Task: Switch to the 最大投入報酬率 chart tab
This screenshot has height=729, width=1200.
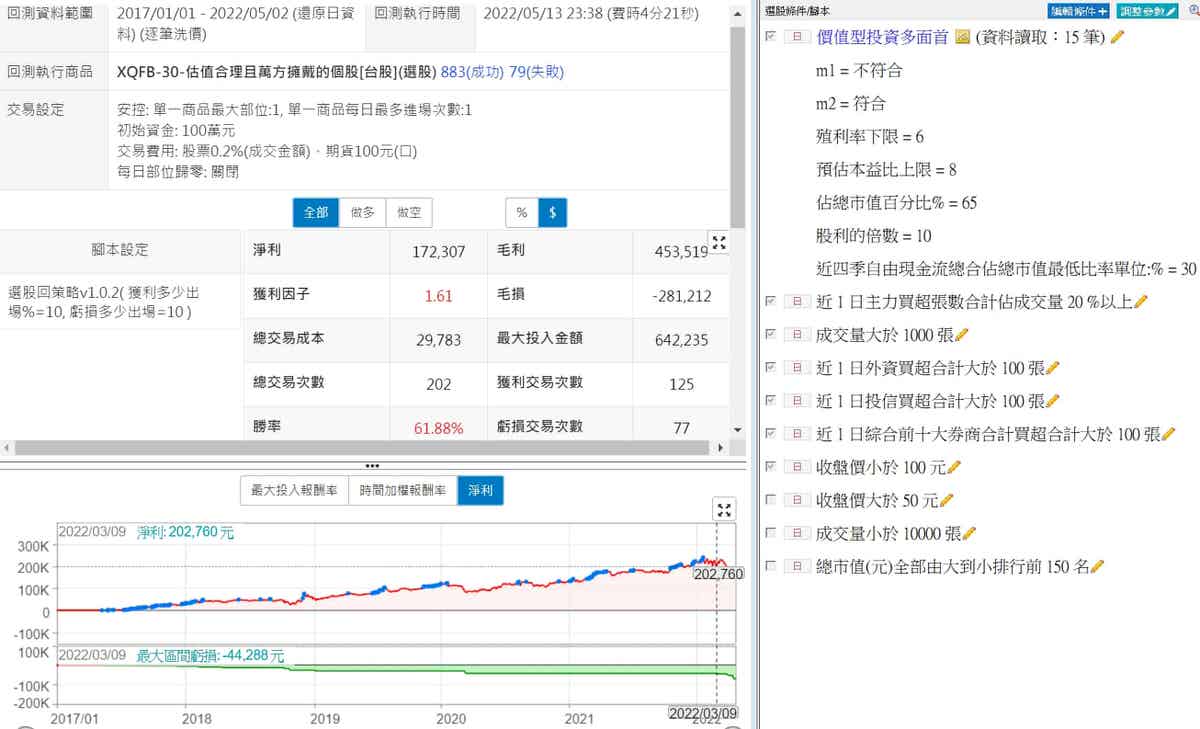Action: (293, 491)
